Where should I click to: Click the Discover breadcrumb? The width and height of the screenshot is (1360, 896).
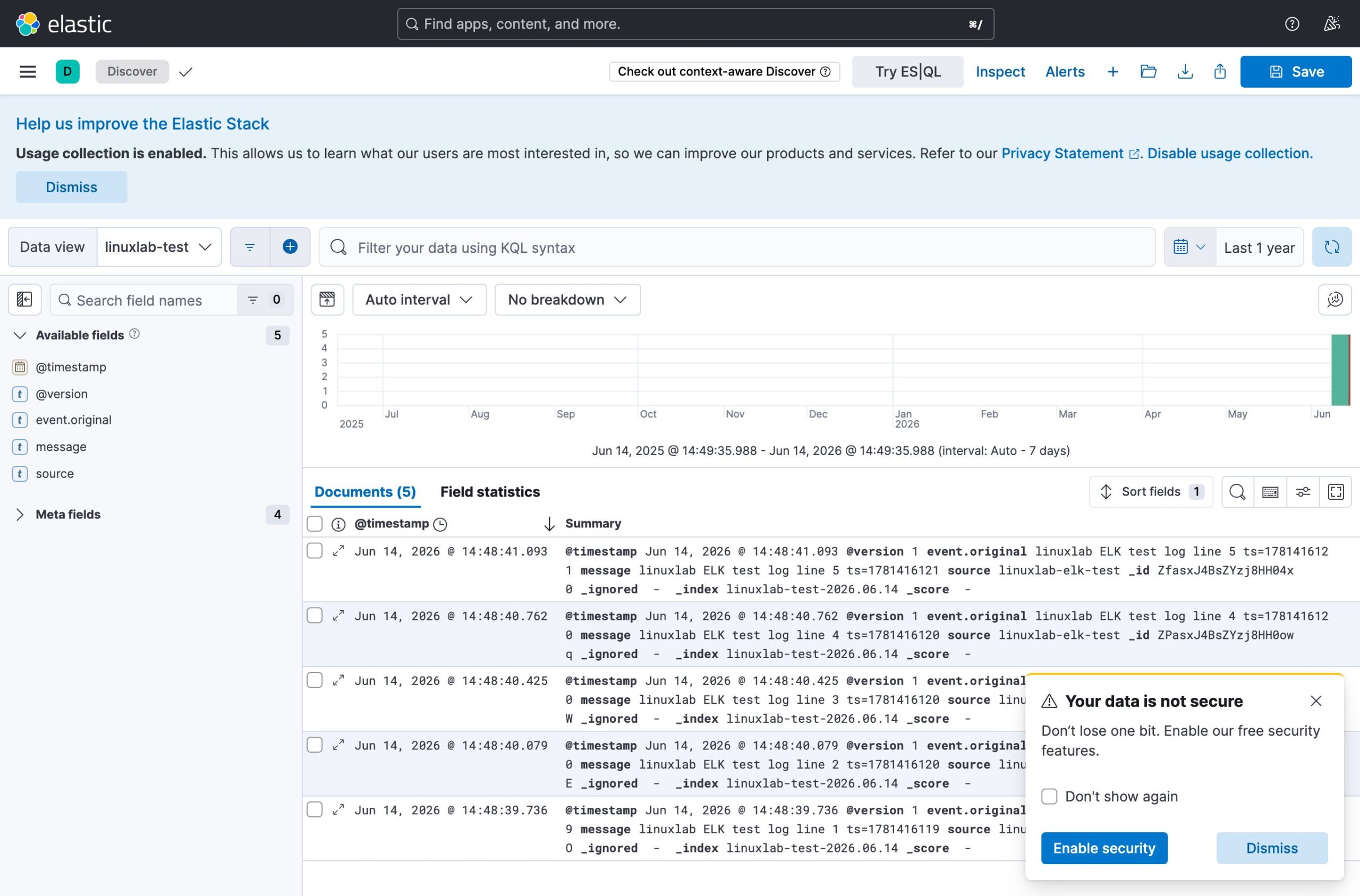132,71
